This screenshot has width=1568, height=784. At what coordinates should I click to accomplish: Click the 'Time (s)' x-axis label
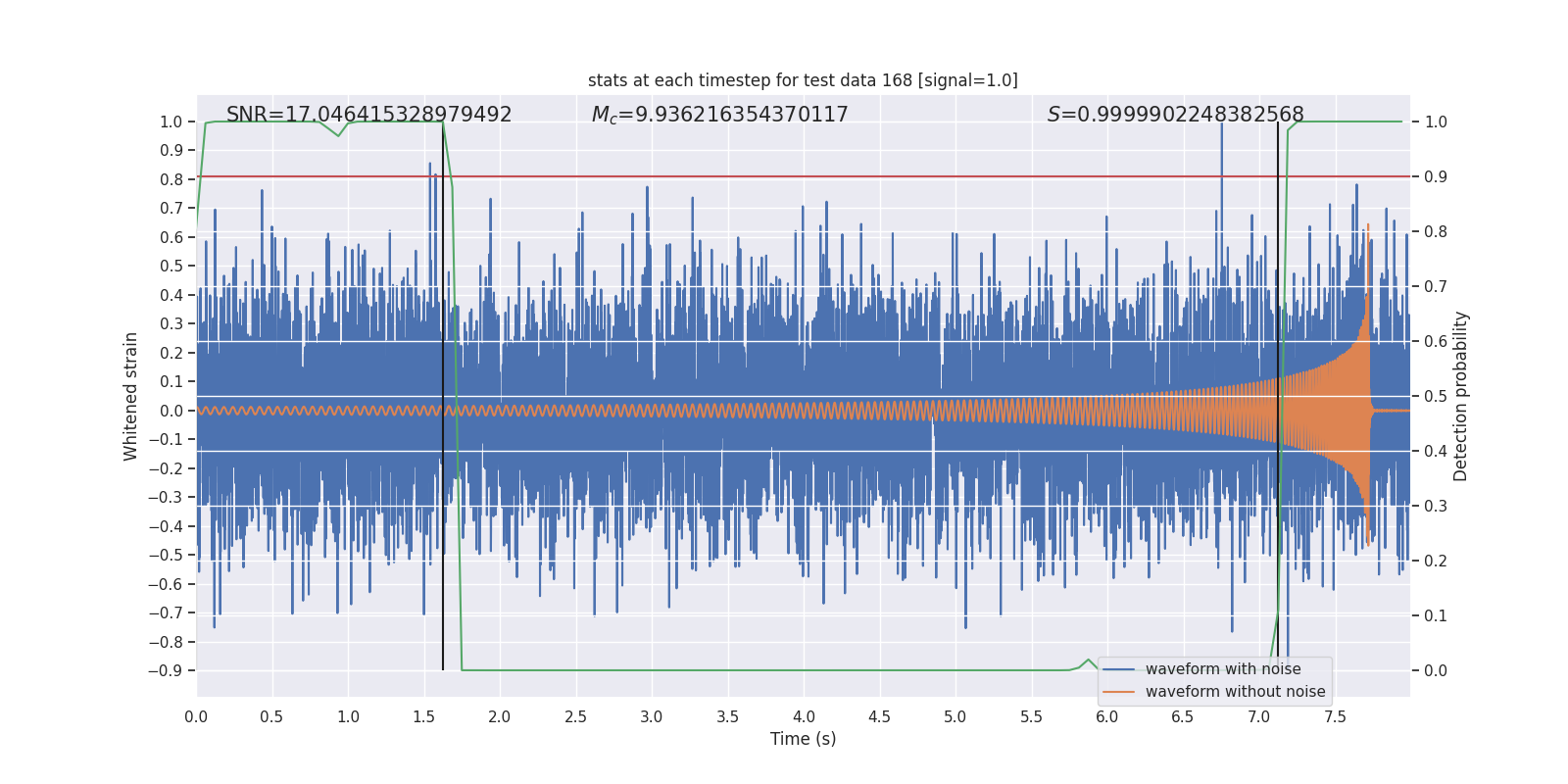[x=803, y=739]
